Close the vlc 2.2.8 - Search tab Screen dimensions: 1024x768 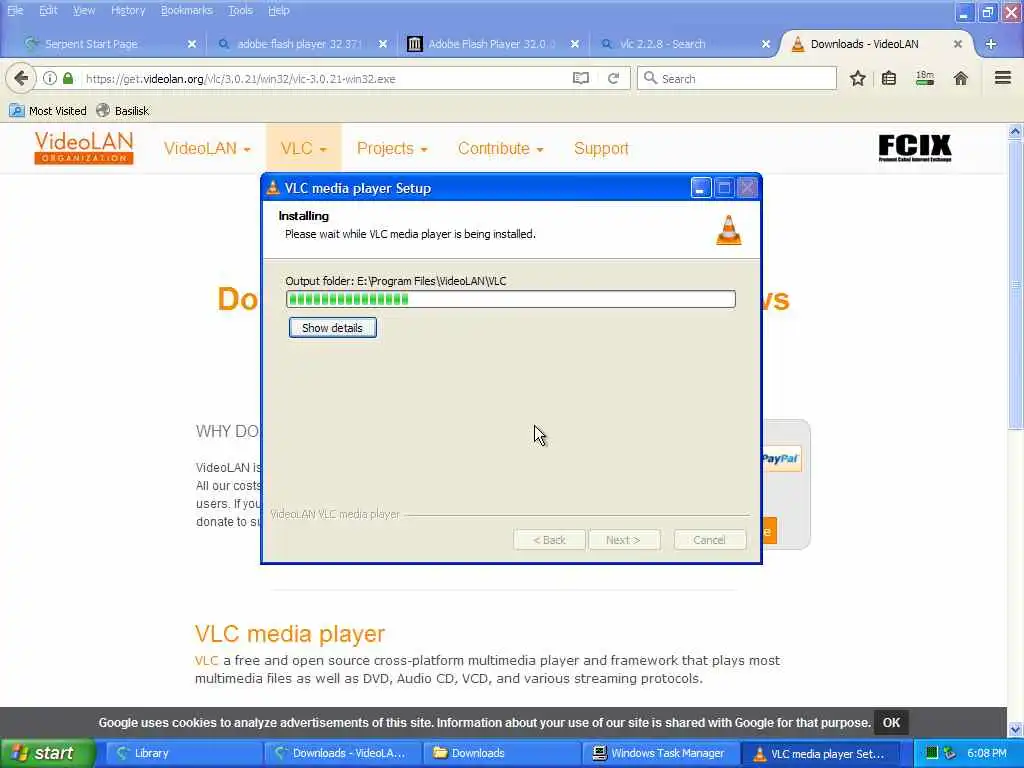[765, 44]
